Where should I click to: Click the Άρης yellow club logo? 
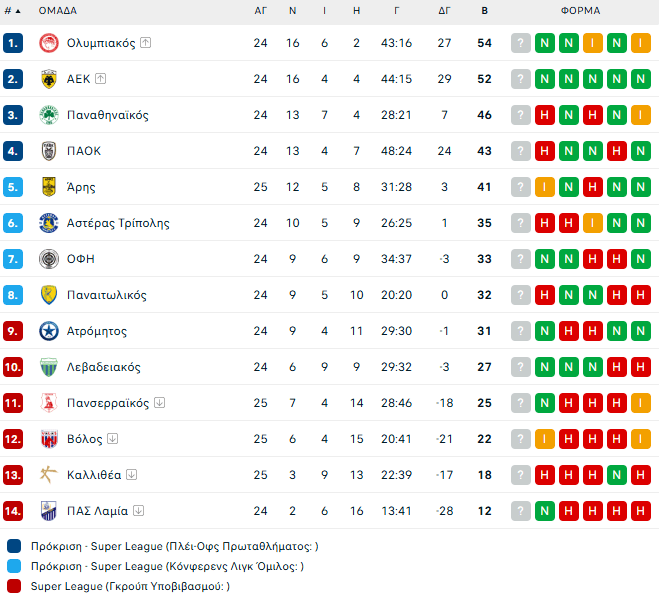click(48, 187)
